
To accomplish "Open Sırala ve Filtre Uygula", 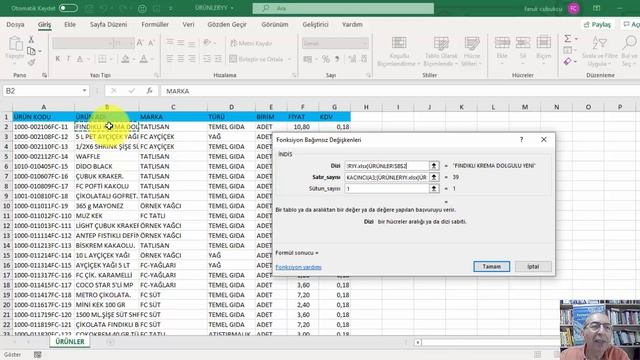I will pos(599,51).
